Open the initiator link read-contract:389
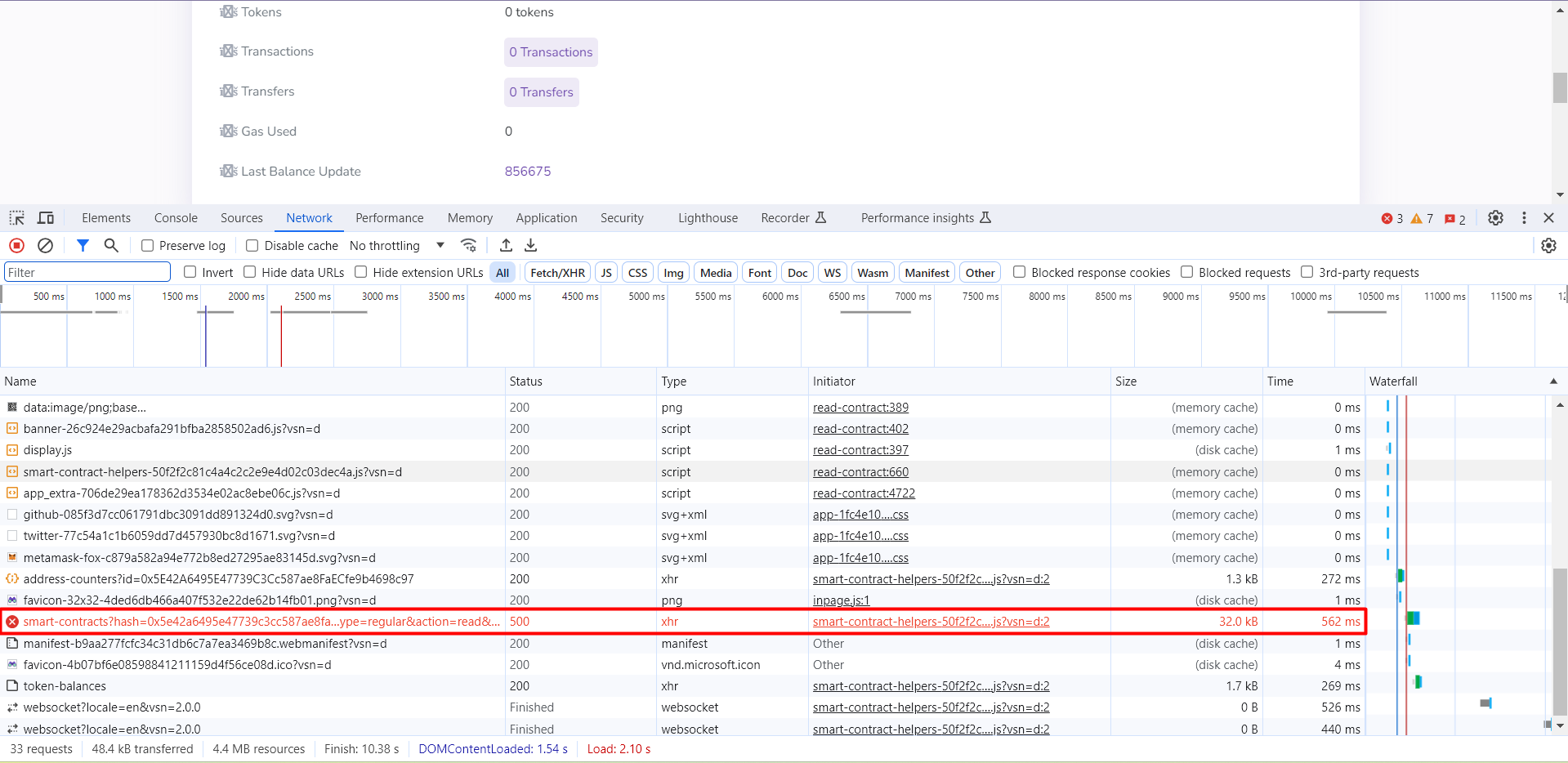Screen dimensions: 1568x763 (860, 407)
